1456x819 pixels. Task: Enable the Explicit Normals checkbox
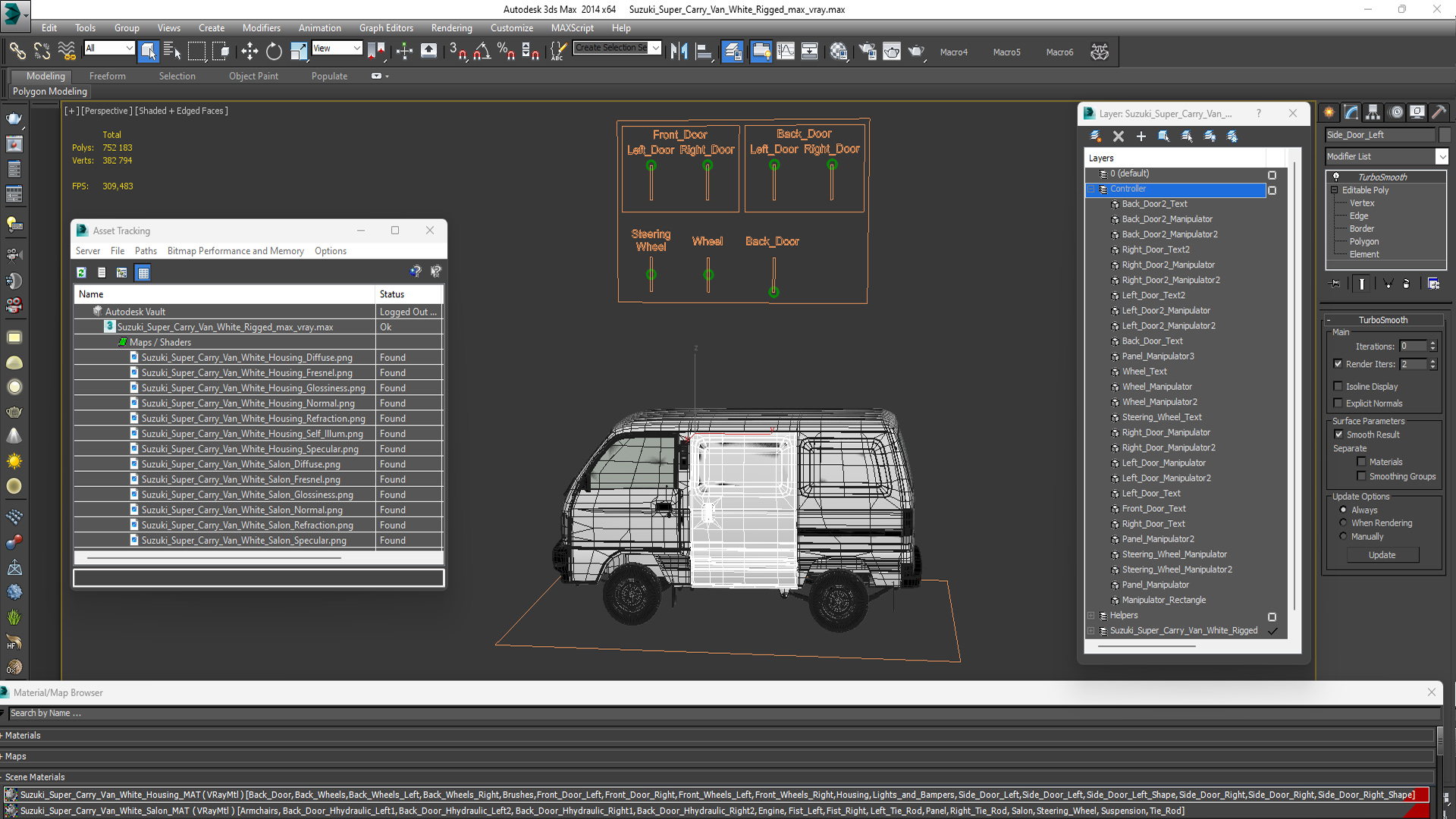[1338, 403]
